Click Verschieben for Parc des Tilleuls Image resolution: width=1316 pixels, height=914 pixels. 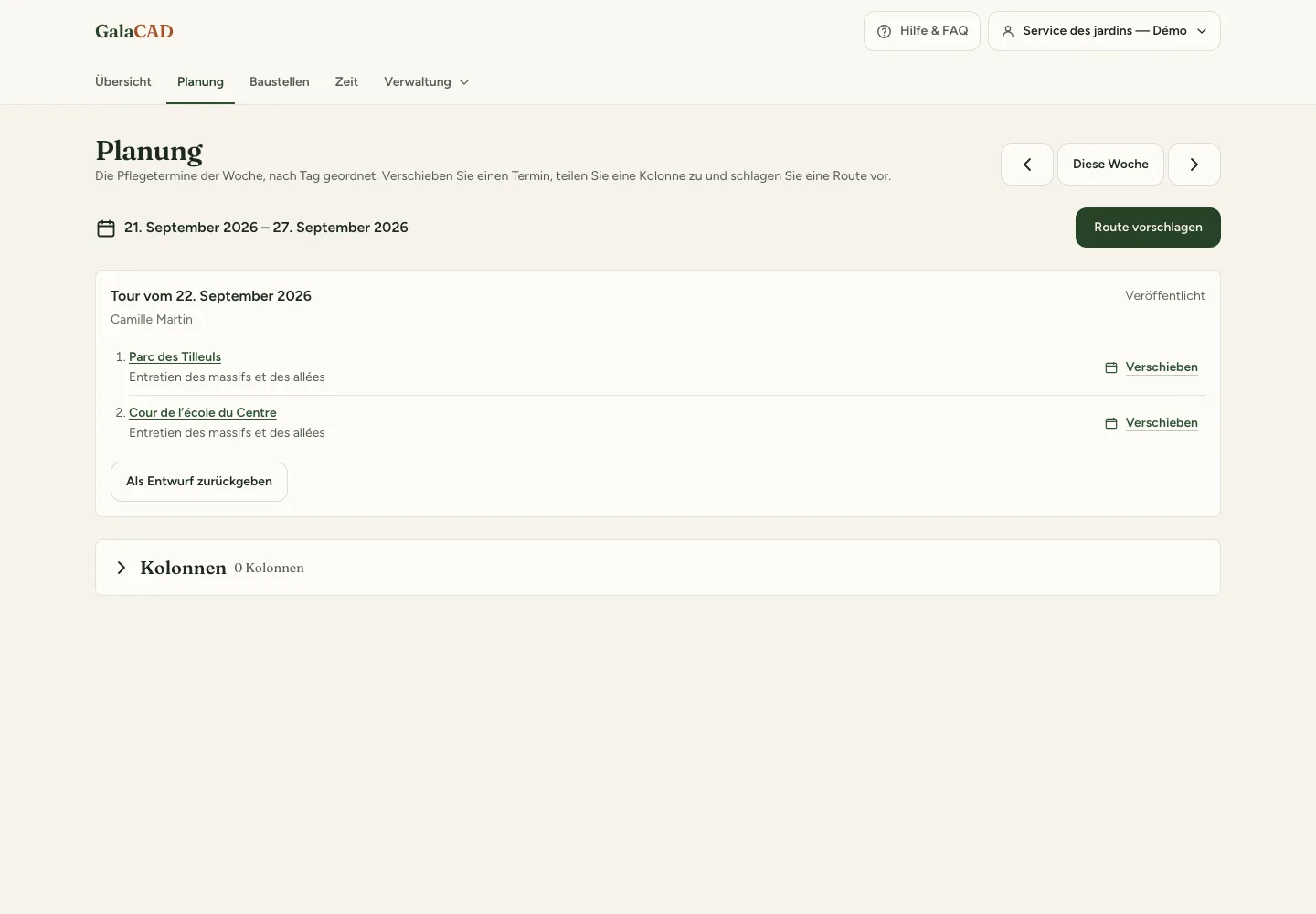pyautogui.click(x=1162, y=367)
